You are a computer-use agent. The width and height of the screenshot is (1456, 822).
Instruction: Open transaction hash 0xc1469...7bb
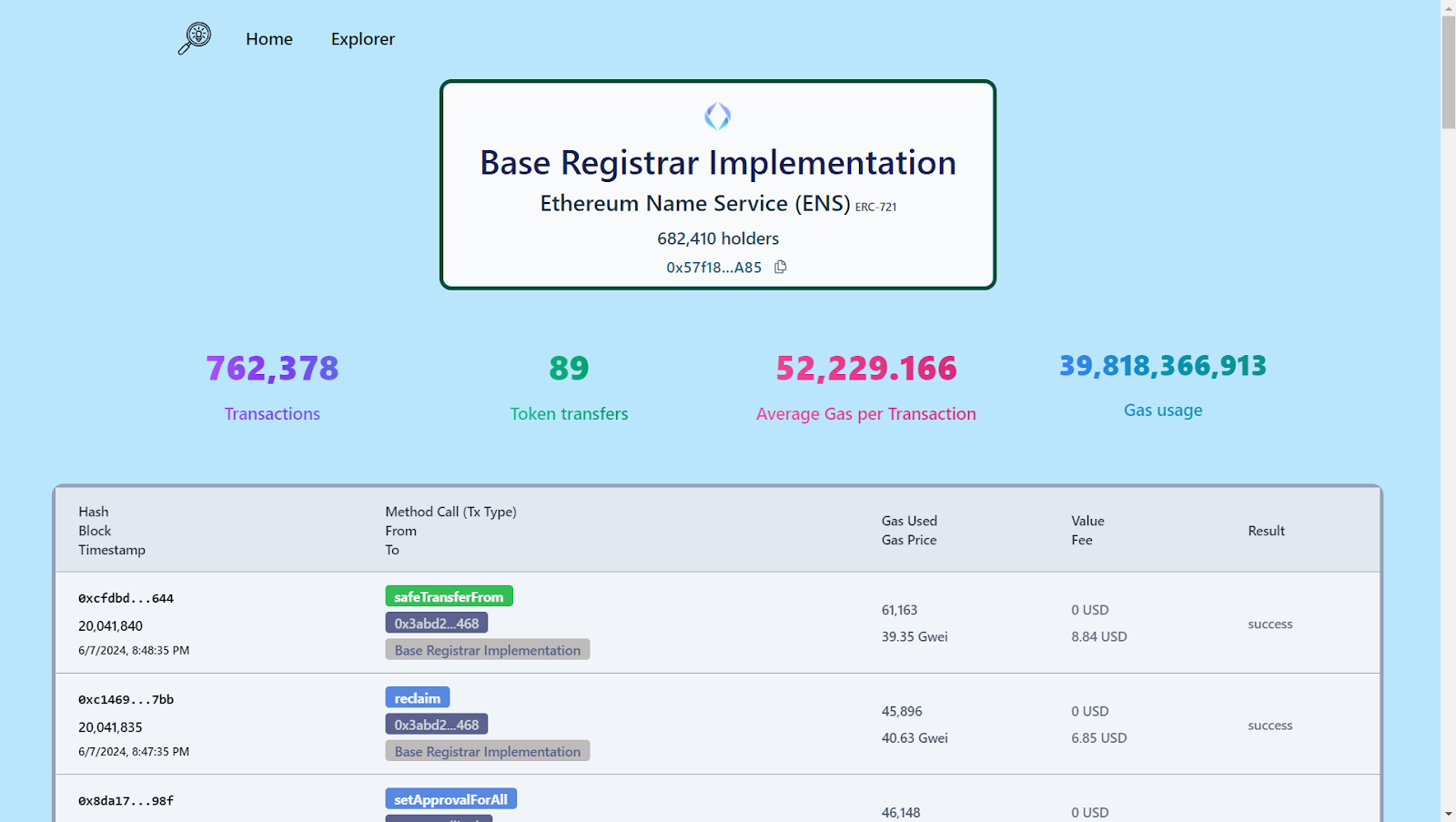tap(126, 699)
